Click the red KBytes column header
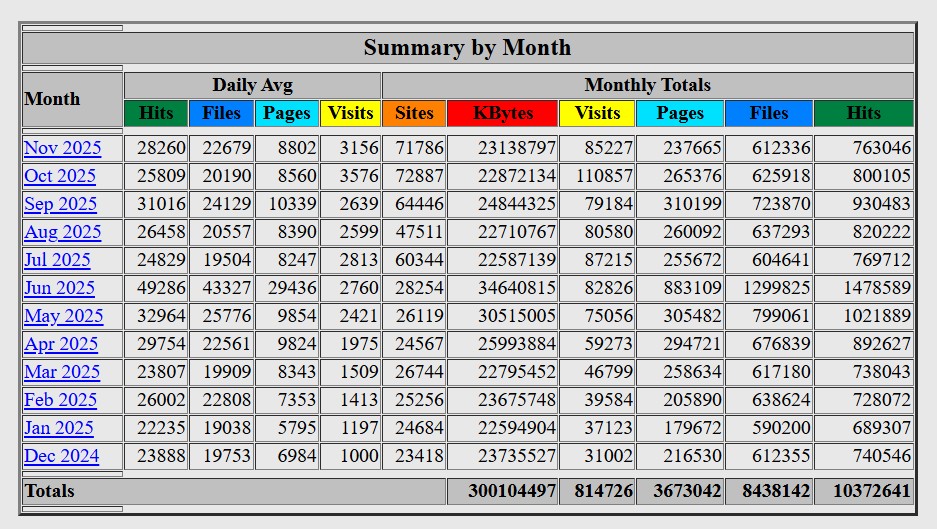The width and height of the screenshot is (937, 529). coord(502,113)
